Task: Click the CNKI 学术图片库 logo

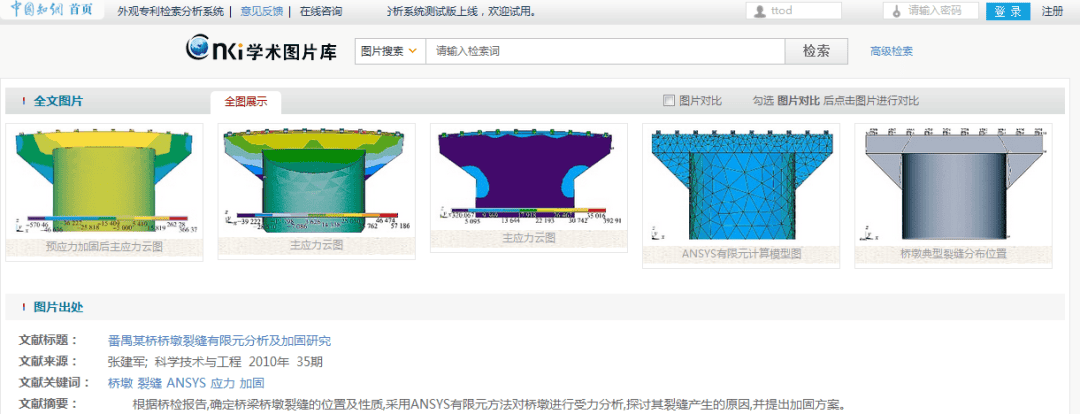Action: (x=261, y=50)
